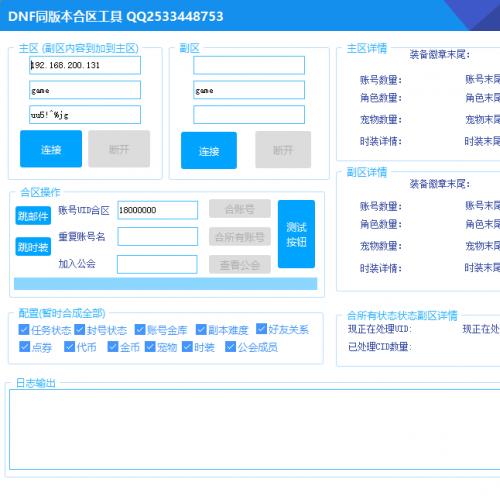Click the light blue progress bar

(166, 284)
